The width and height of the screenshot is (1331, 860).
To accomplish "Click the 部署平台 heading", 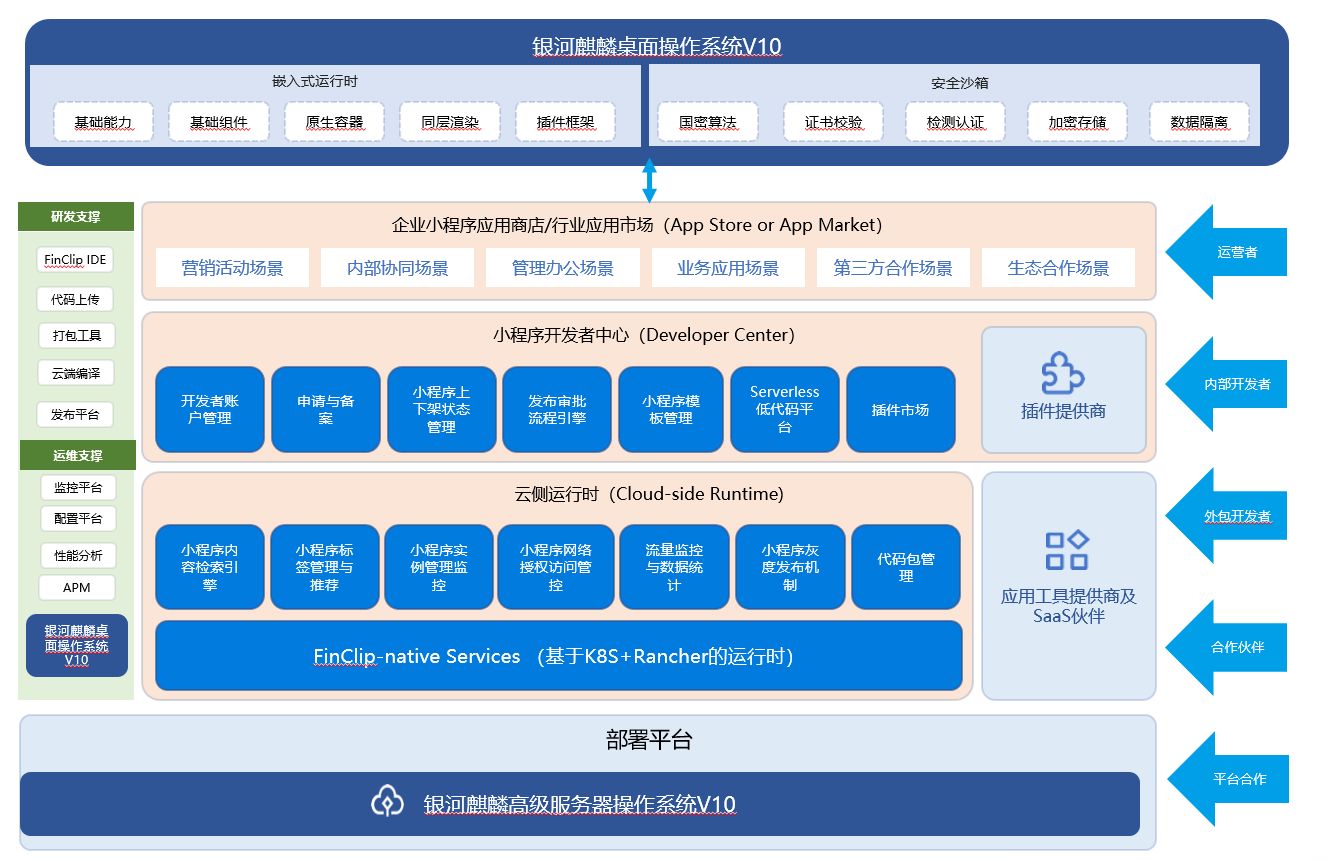I will tap(649, 740).
